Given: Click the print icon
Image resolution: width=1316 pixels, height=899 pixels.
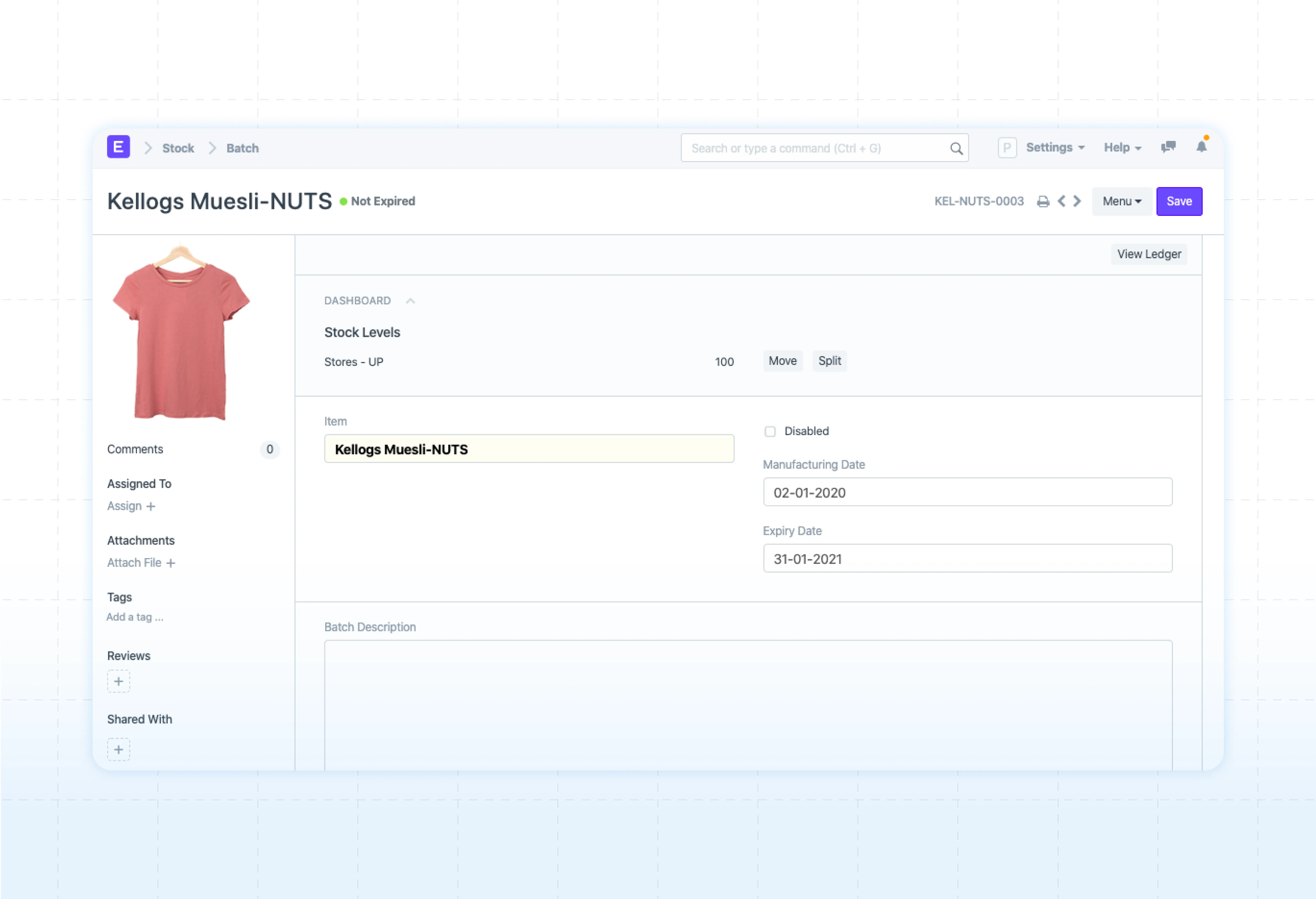Looking at the screenshot, I should point(1043,202).
